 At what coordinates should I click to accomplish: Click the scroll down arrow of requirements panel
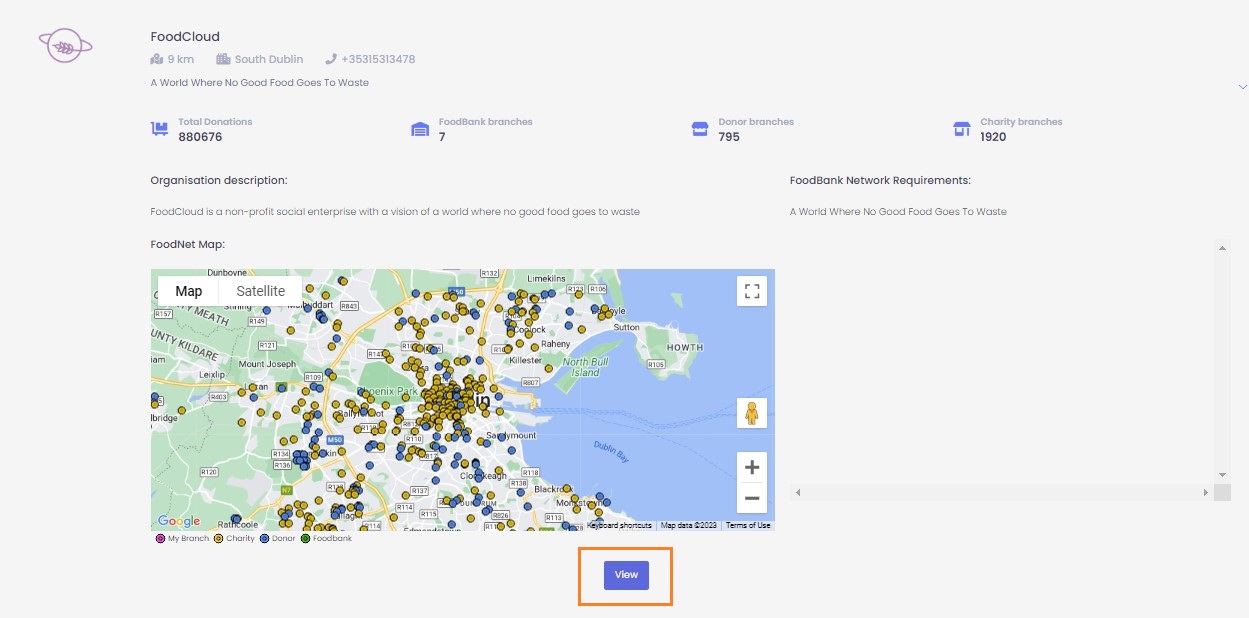(1222, 474)
